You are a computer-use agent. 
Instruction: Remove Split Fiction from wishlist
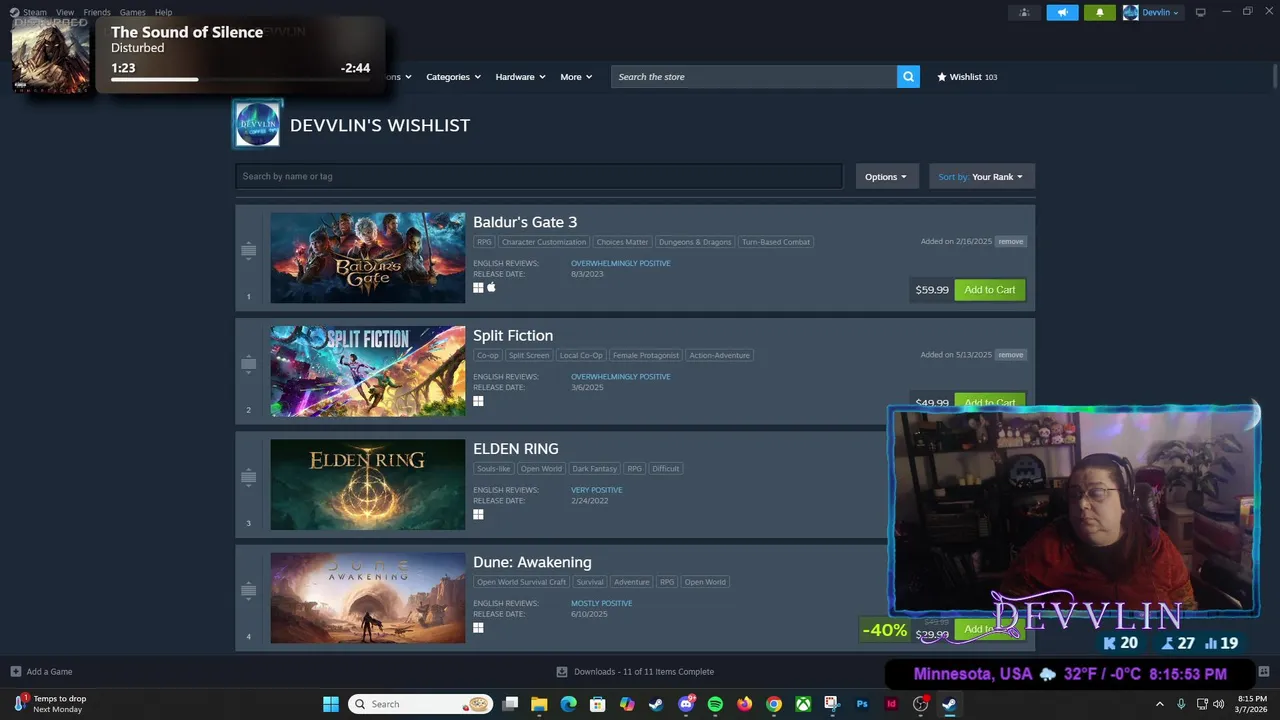point(1010,354)
